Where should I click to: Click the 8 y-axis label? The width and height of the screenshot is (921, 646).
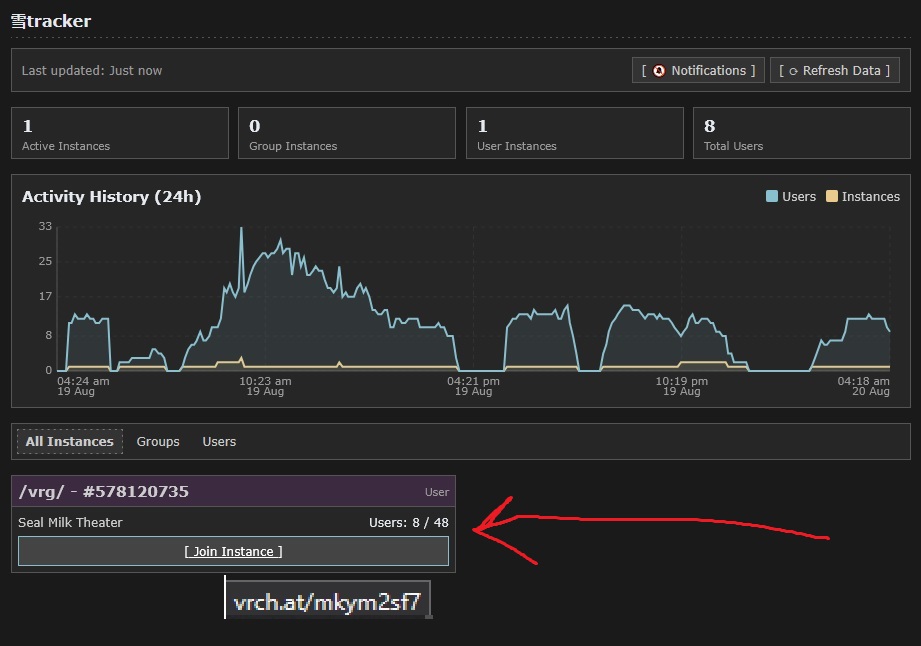(49, 335)
